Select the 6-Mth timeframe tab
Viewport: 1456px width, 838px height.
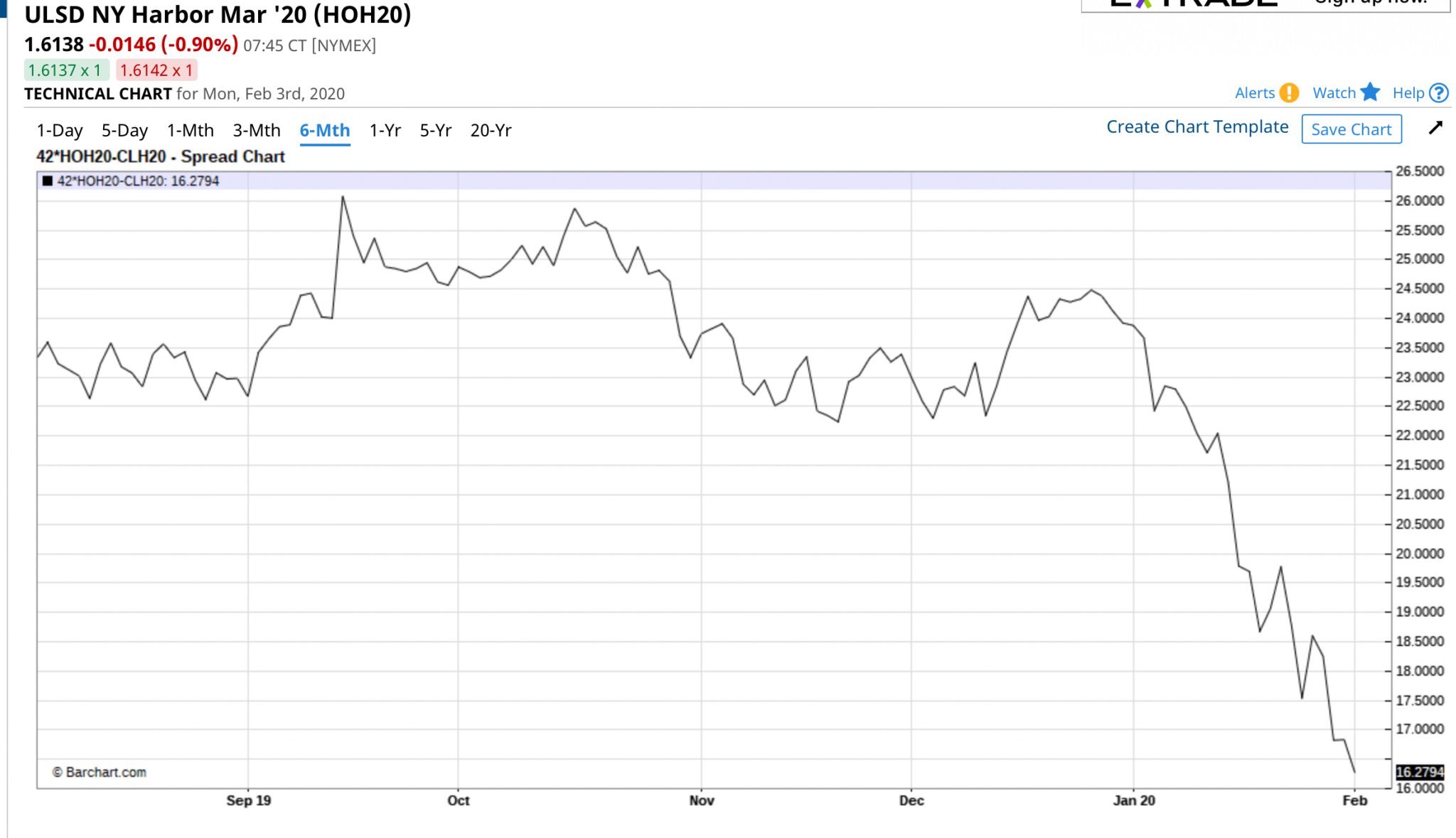click(x=325, y=131)
